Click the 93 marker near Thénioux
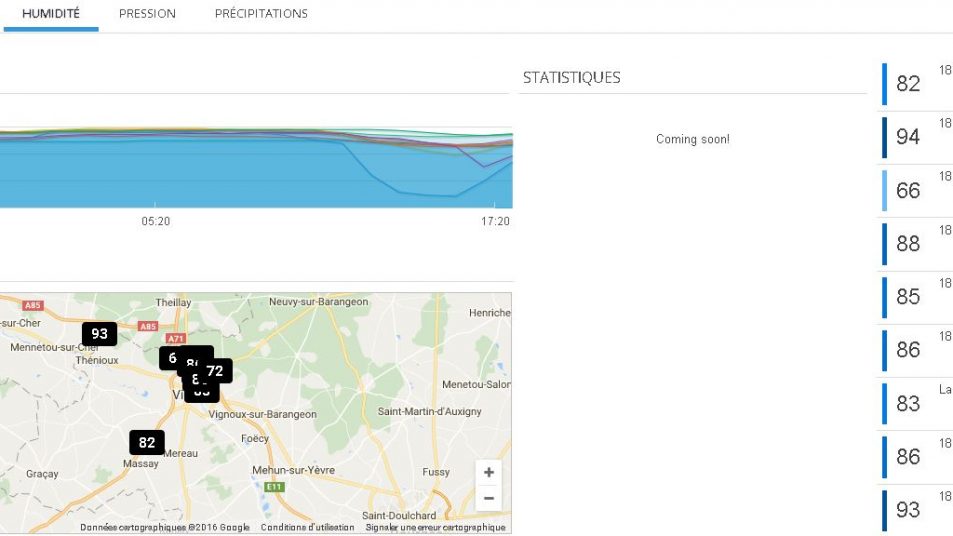953x536 pixels. tap(99, 334)
